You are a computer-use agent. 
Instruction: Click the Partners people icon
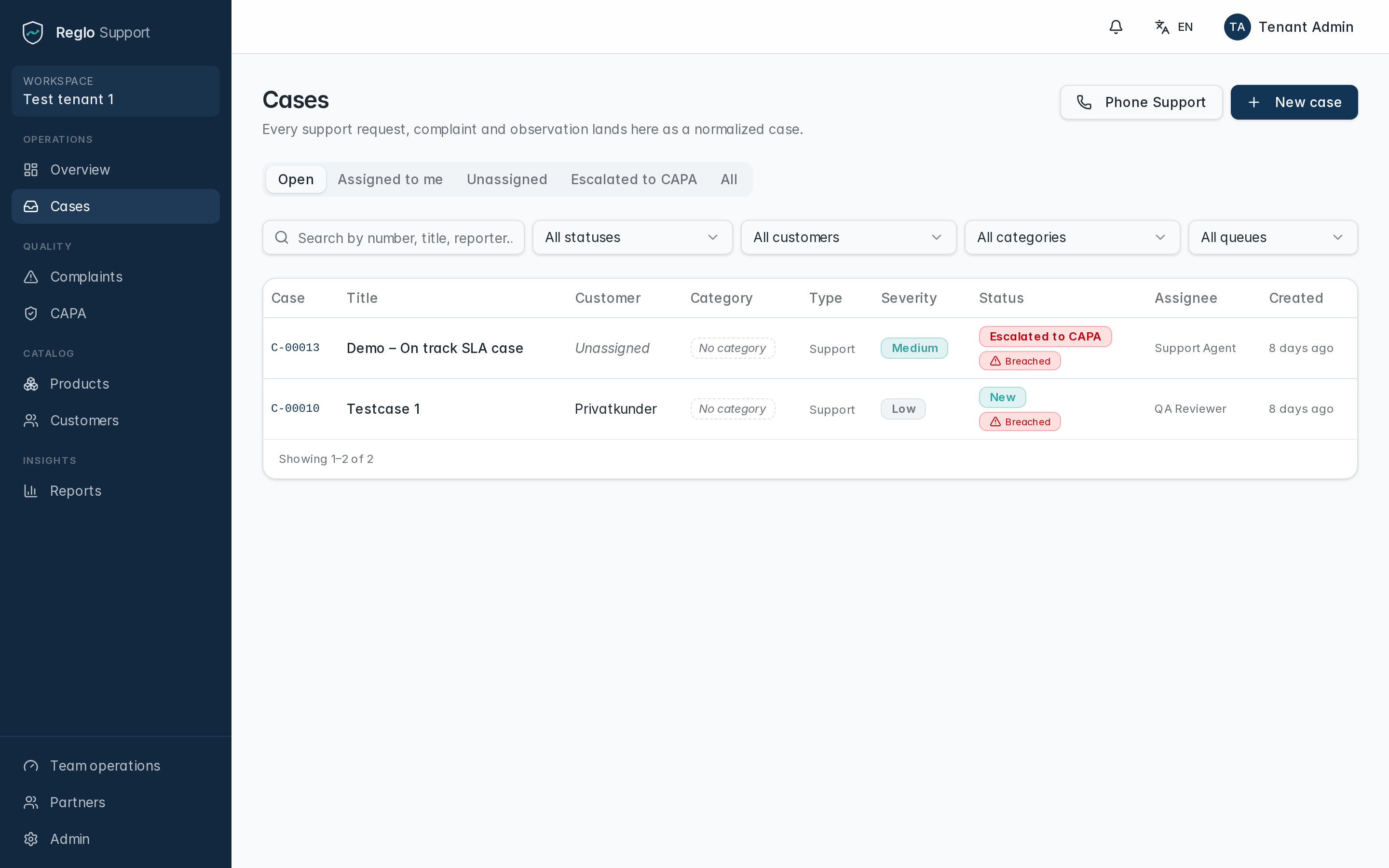(31, 802)
